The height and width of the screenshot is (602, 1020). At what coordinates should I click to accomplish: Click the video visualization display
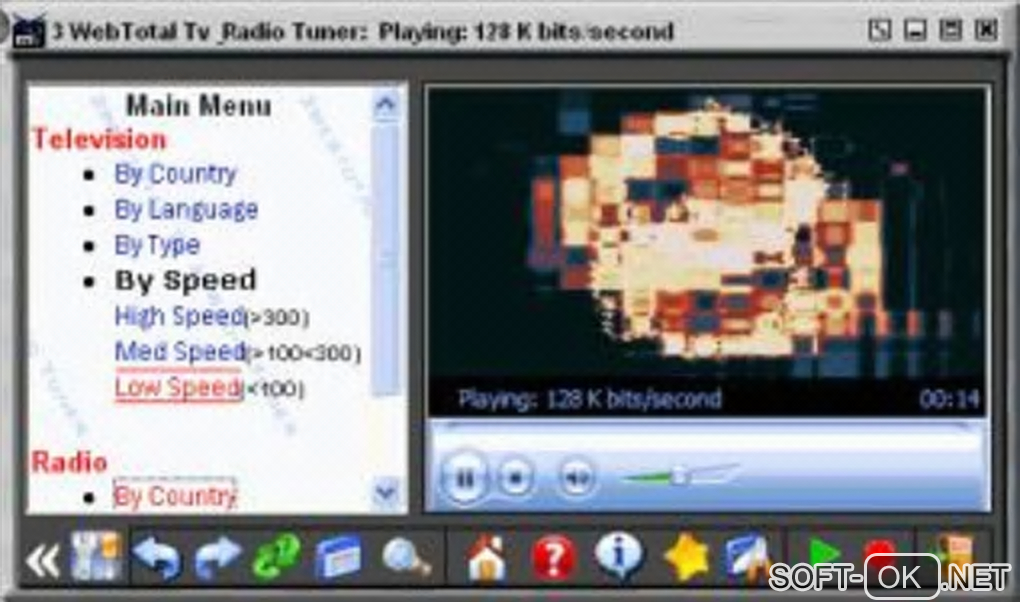(x=708, y=234)
